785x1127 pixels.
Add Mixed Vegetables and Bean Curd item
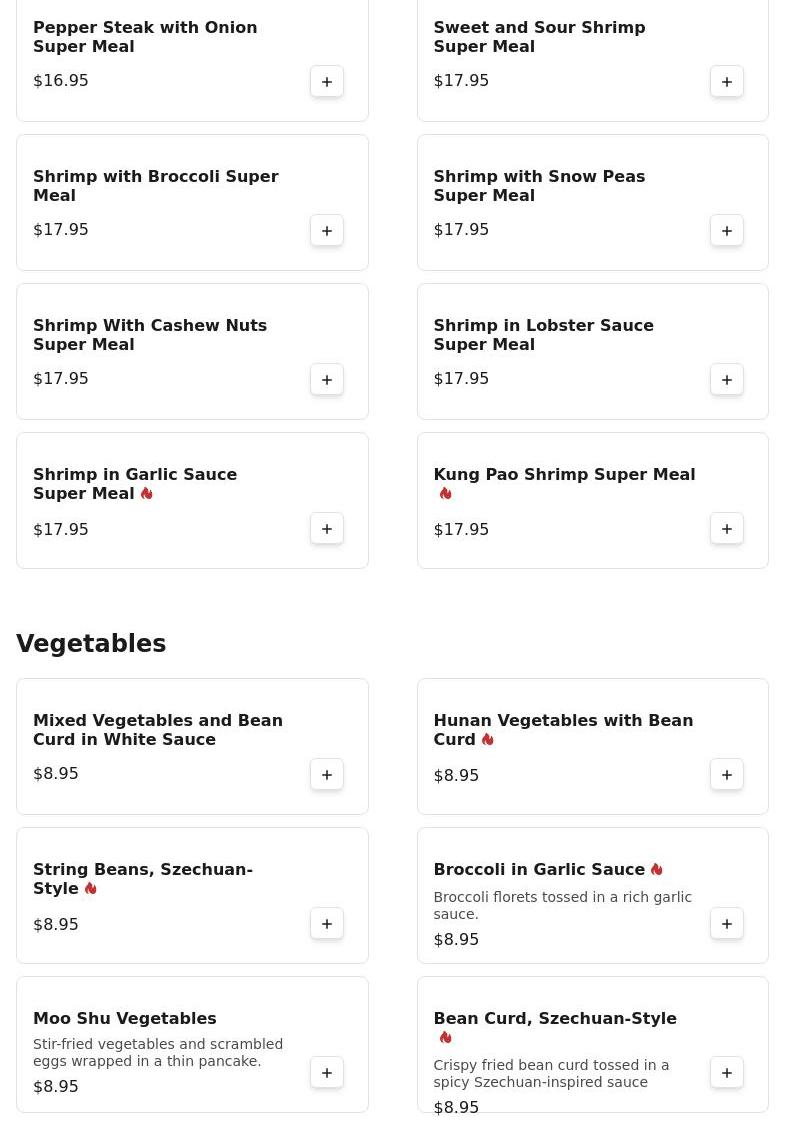pyautogui.click(x=327, y=775)
